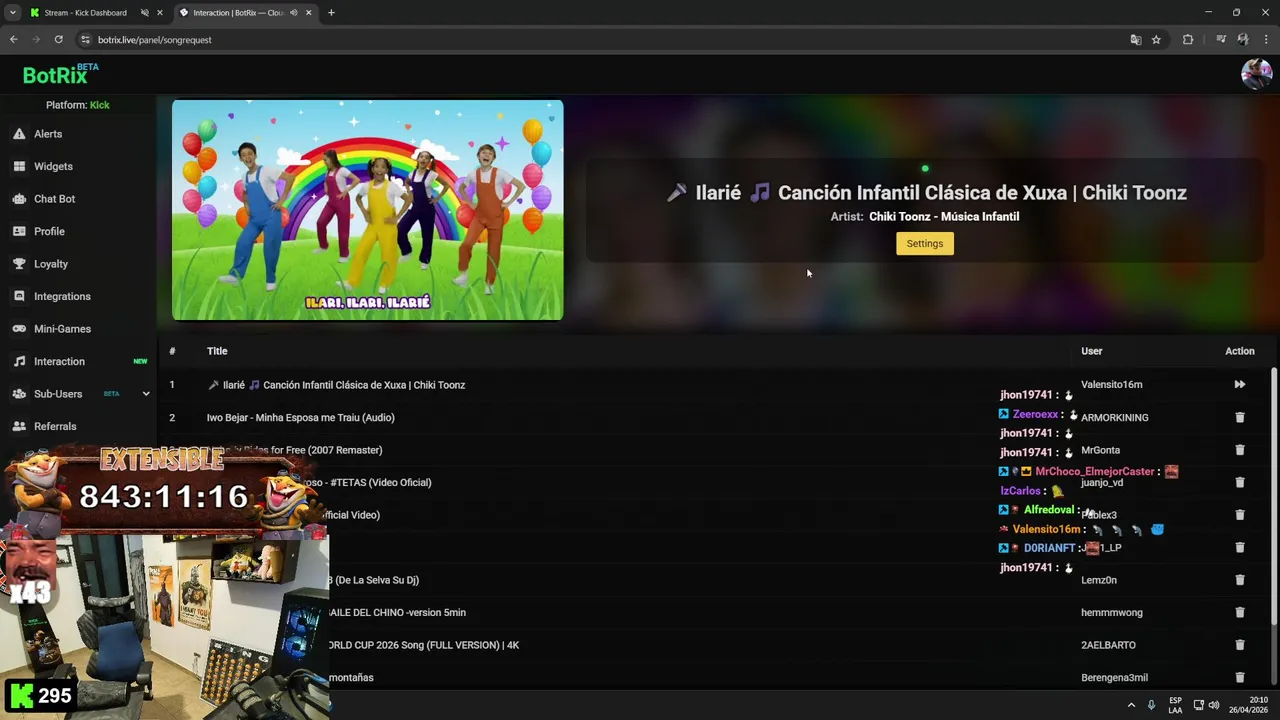
Task: Click the song queue scrollbar
Action: click(x=1274, y=497)
